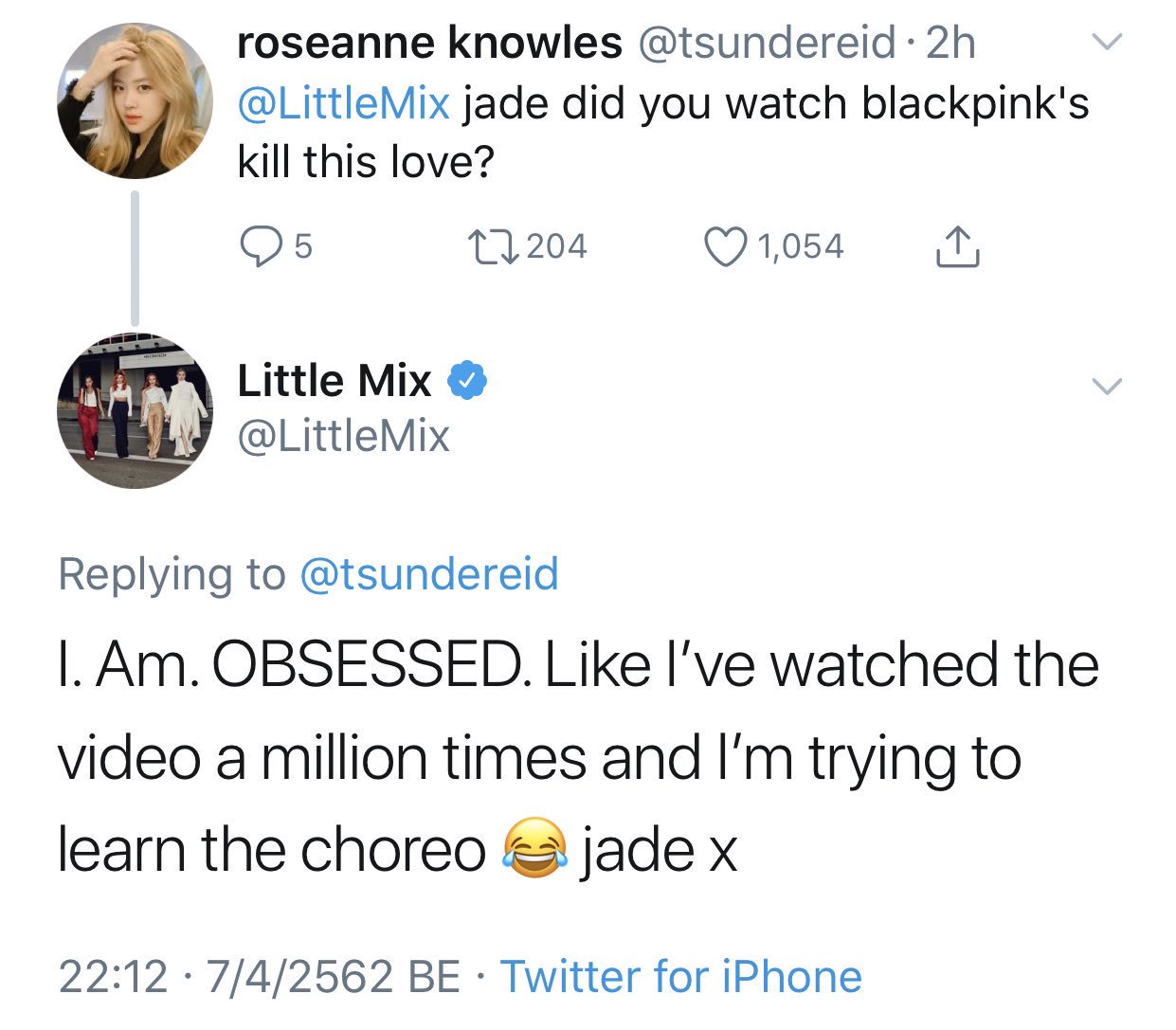Image resolution: width=1176 pixels, height=1030 pixels.
Task: Tap the 22:12 7/4/2562 BE timestamp
Action: tap(260, 977)
